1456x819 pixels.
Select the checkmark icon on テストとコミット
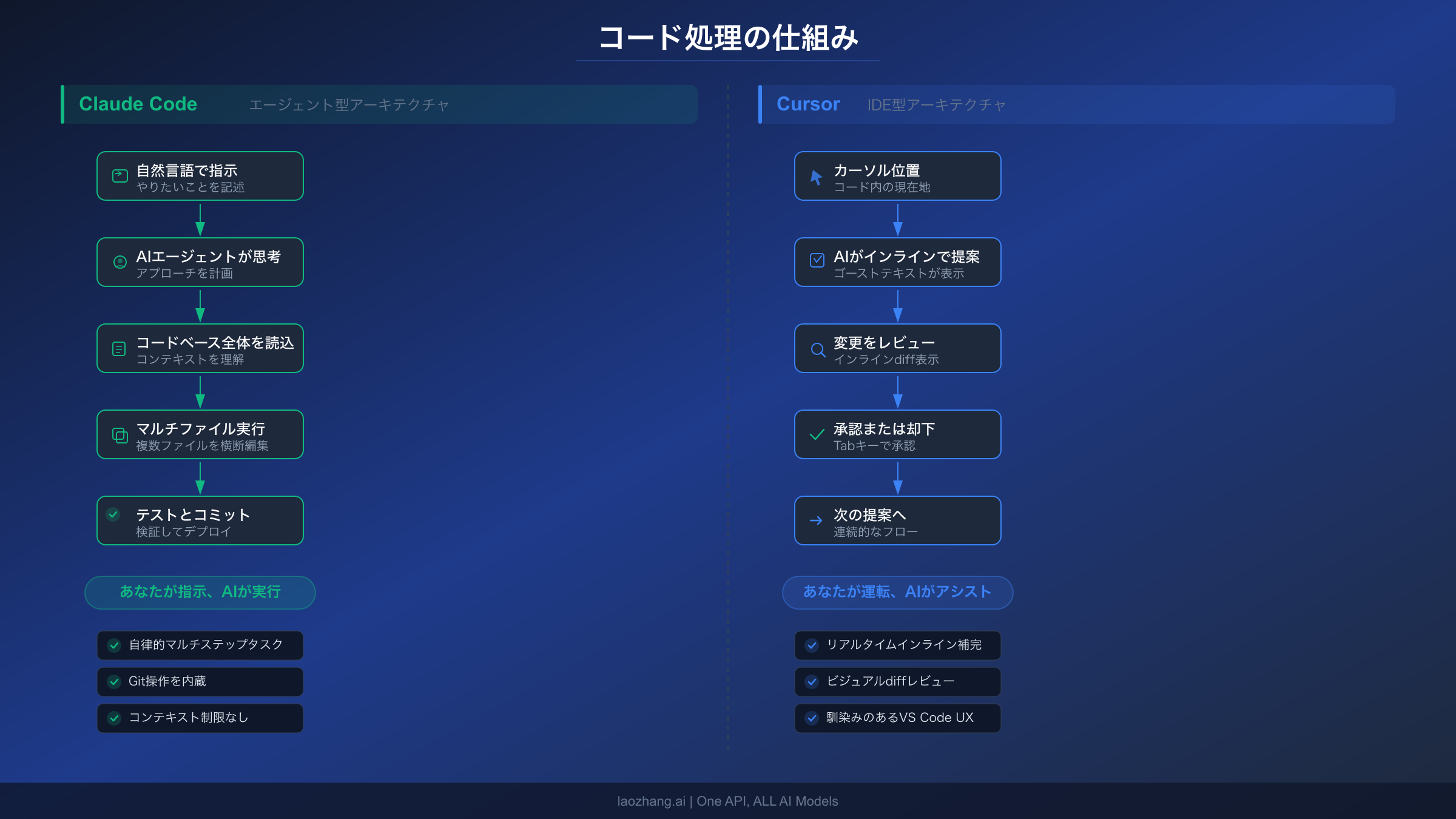point(114,514)
